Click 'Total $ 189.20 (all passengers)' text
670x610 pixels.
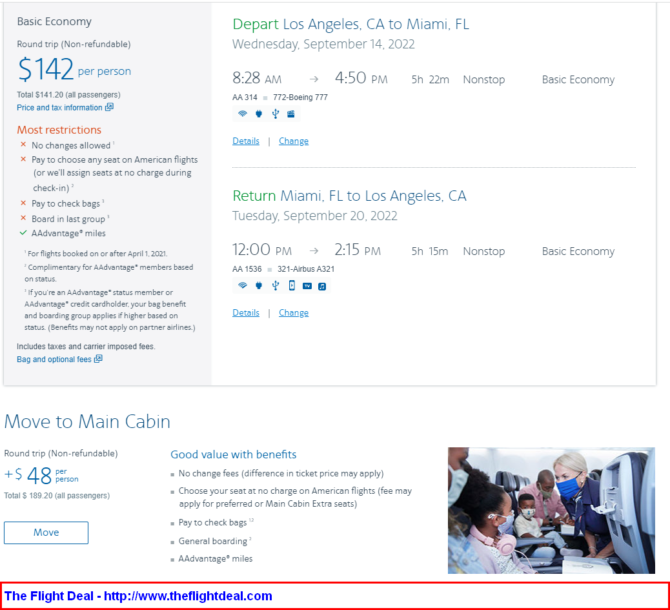click(57, 496)
